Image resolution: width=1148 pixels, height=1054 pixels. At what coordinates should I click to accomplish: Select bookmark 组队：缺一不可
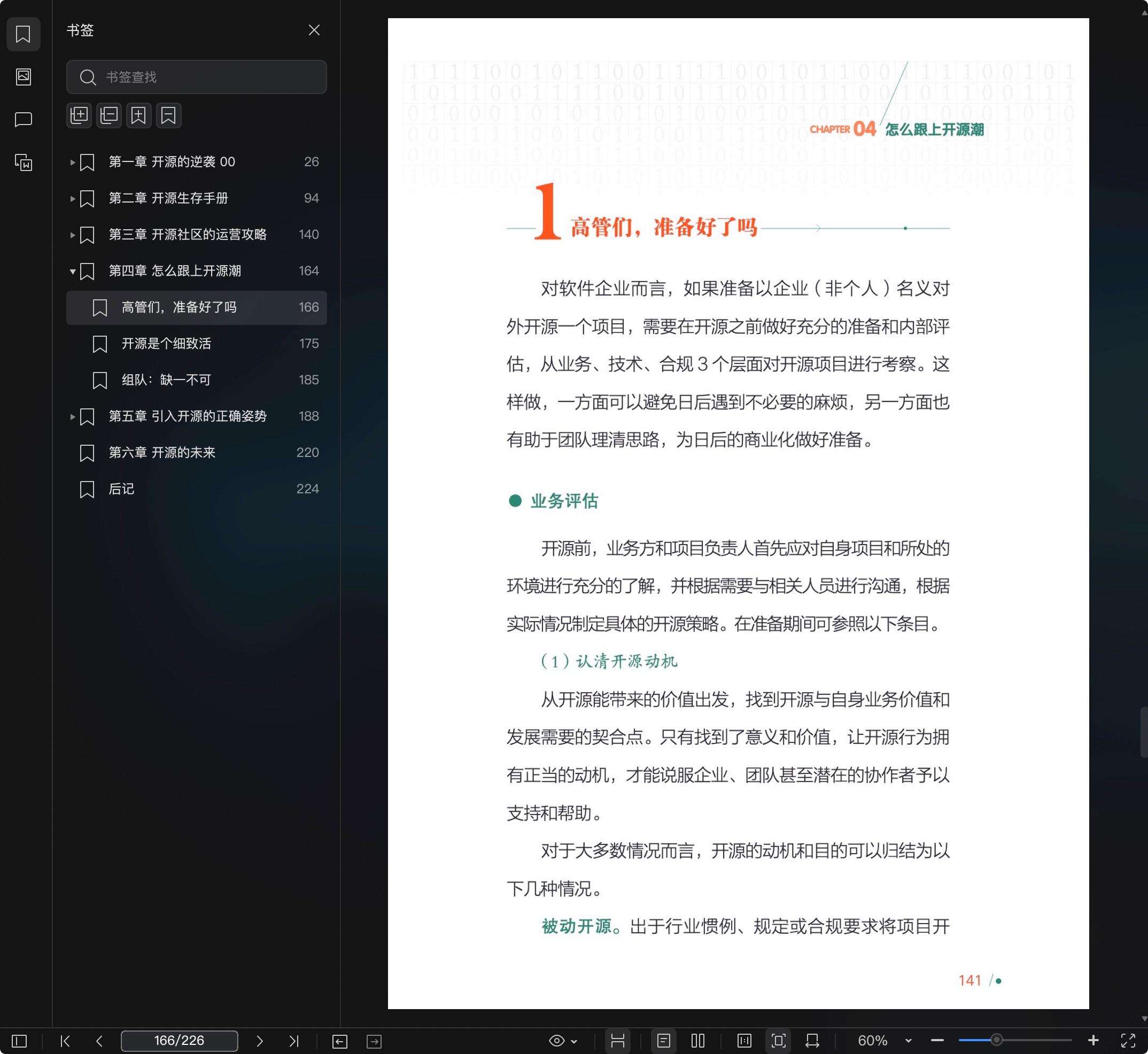[196, 381]
